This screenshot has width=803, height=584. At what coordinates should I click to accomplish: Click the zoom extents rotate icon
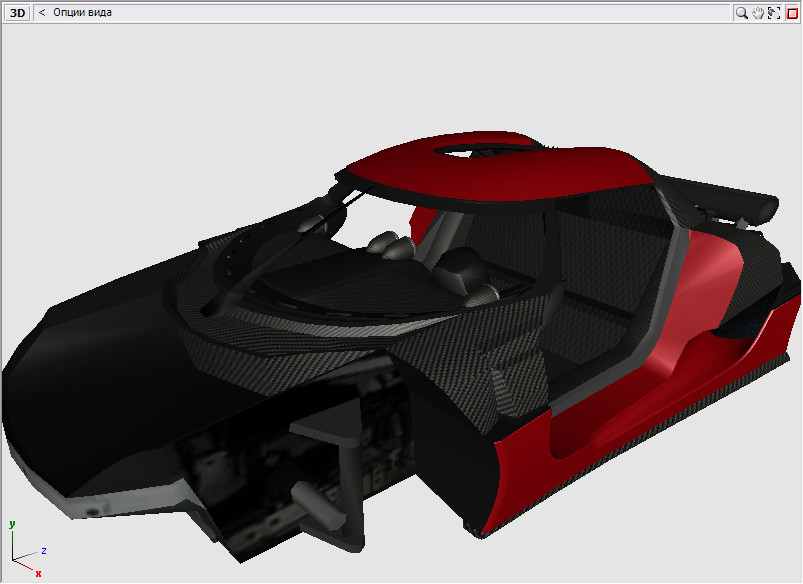pos(774,13)
